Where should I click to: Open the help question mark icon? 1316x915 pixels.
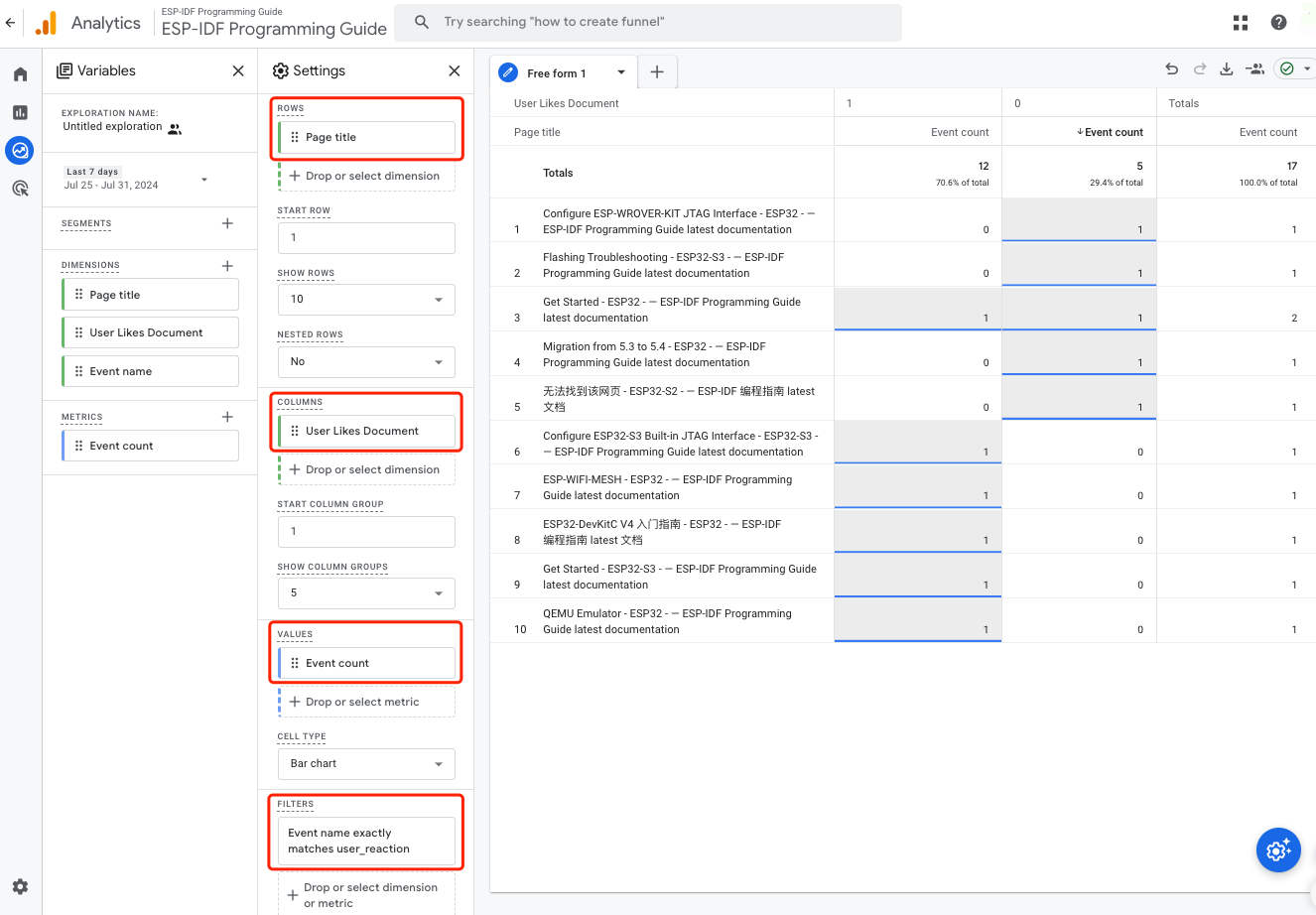[1278, 23]
